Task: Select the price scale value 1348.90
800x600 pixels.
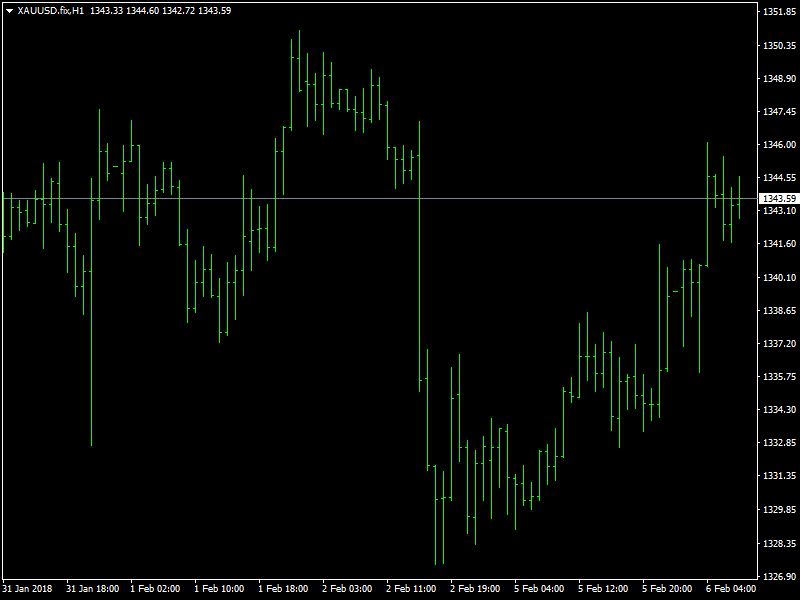Action: [779, 79]
